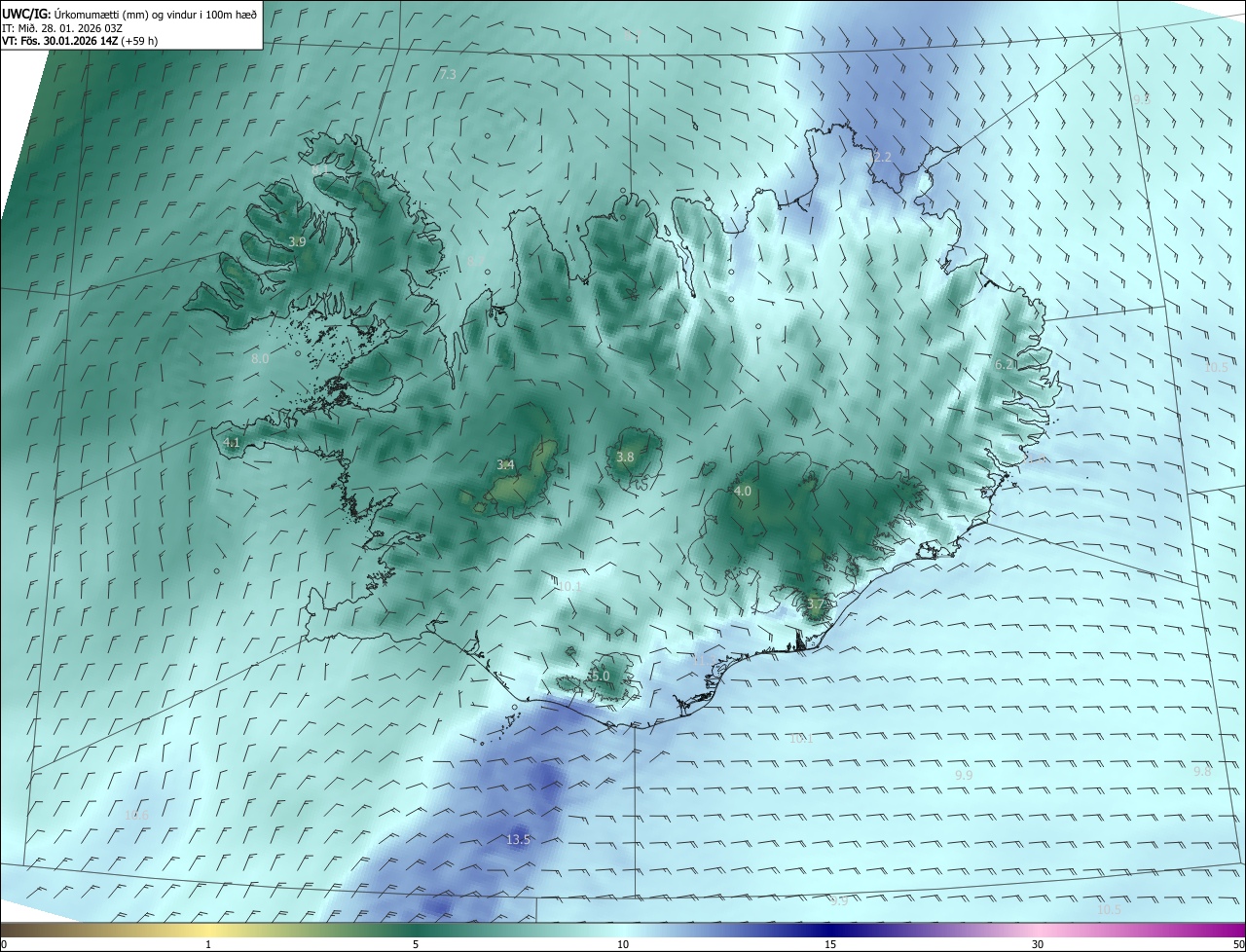Click the '1' tick on the color scale

click(x=208, y=944)
